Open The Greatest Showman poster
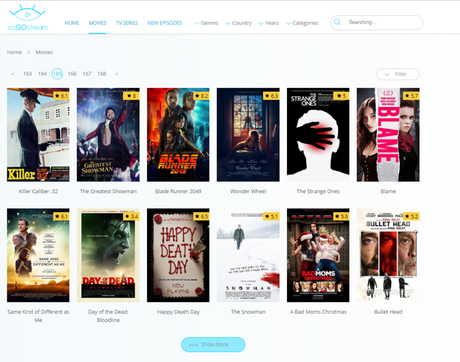 coord(108,135)
